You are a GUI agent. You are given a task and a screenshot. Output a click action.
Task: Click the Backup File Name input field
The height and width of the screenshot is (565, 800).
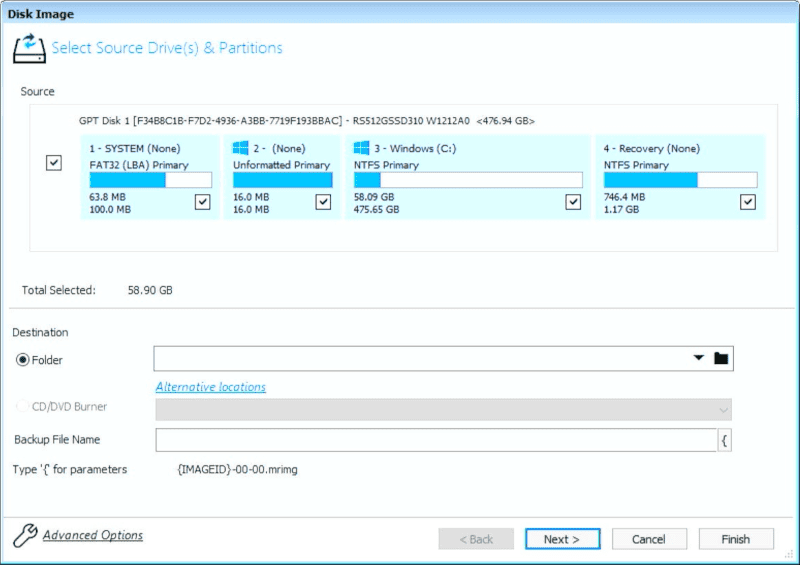[436, 440]
